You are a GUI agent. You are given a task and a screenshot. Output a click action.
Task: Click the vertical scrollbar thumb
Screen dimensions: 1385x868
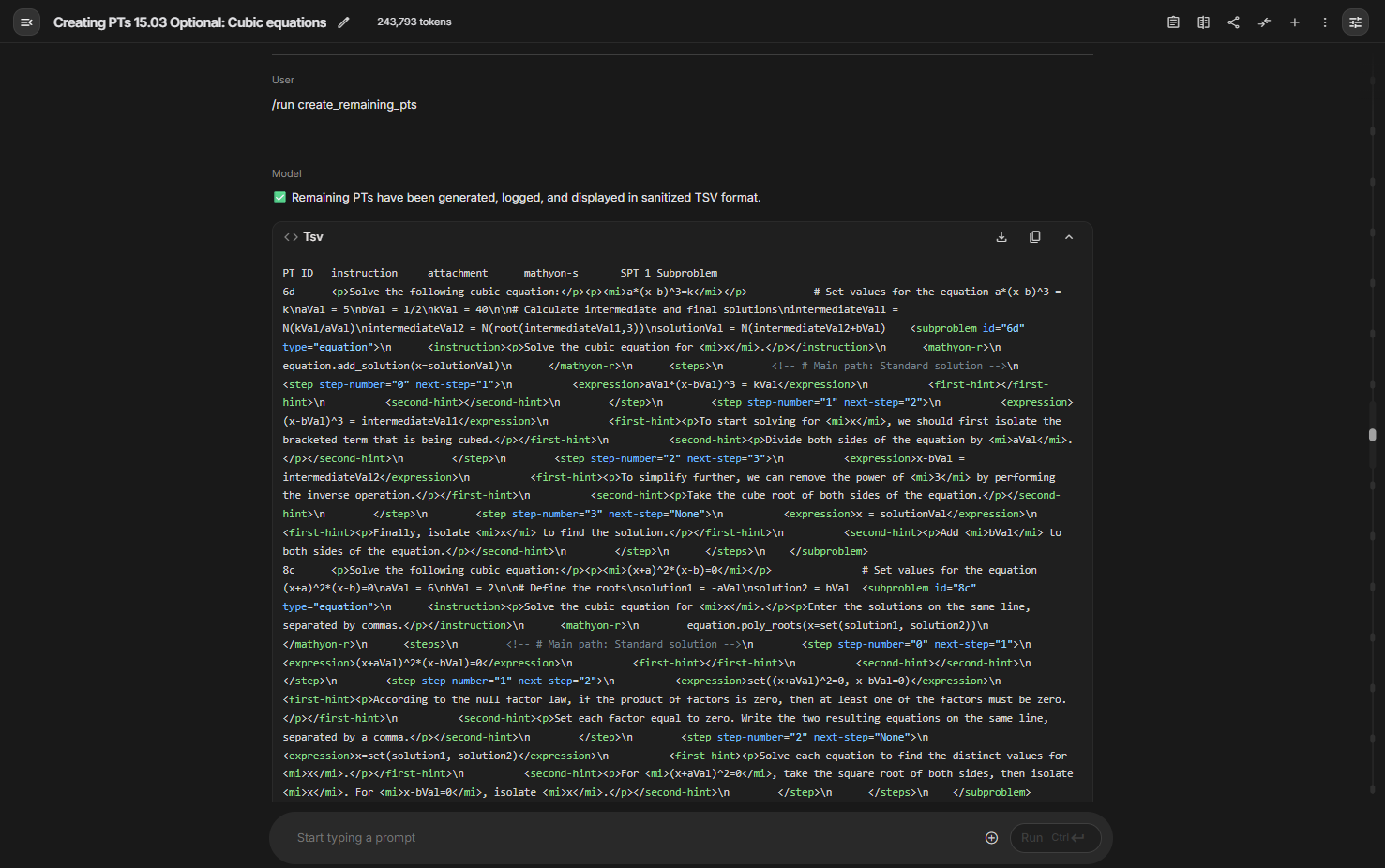[1372, 435]
